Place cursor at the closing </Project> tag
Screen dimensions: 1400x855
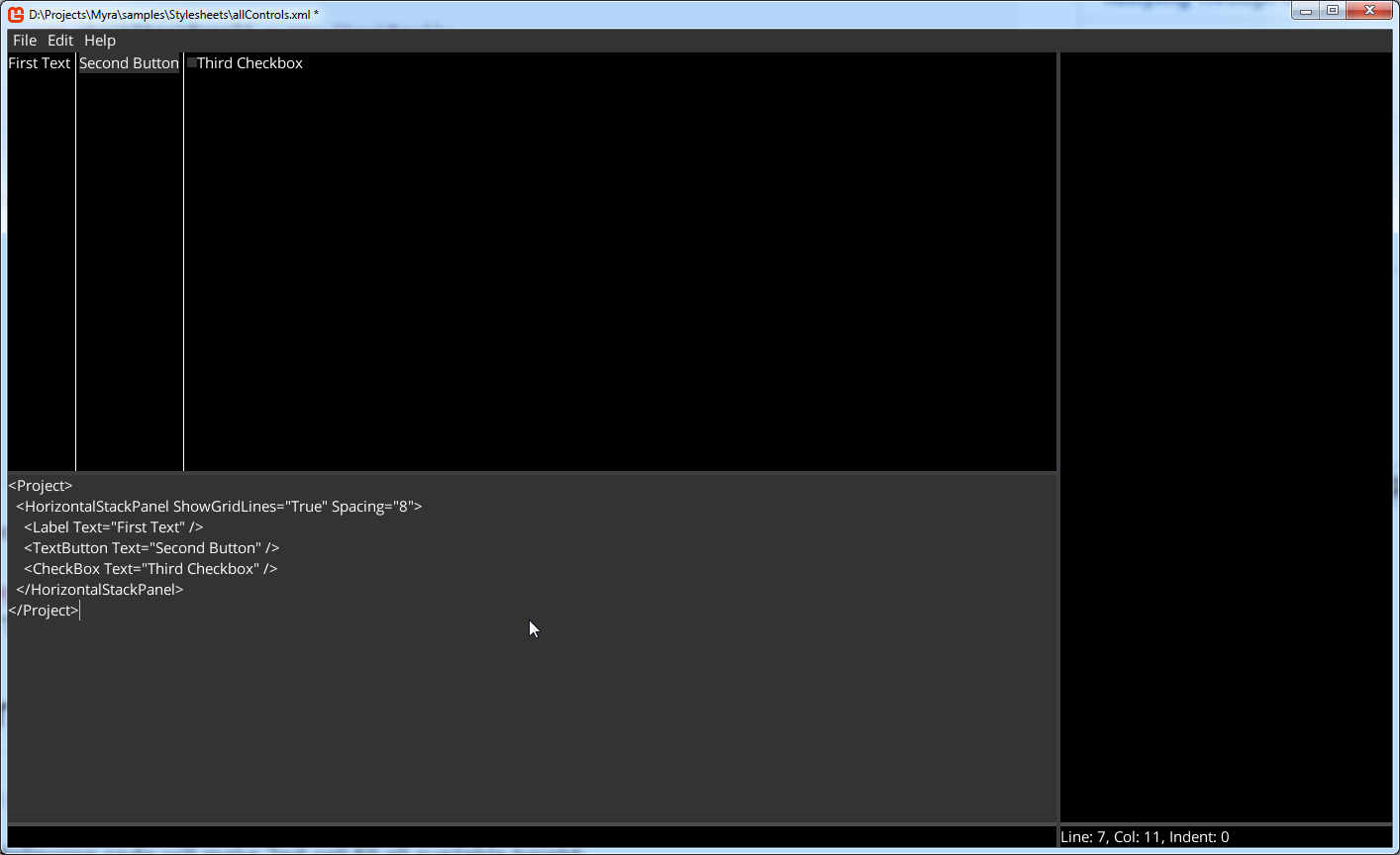tap(44, 611)
